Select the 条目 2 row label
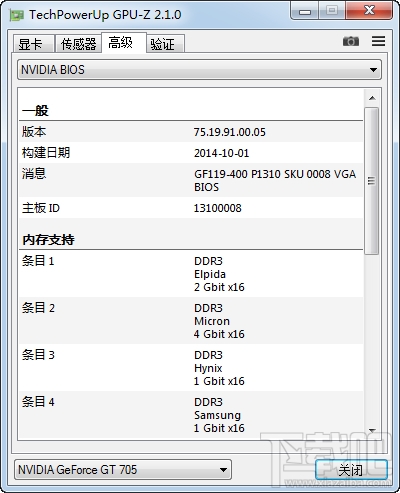 click(38, 308)
